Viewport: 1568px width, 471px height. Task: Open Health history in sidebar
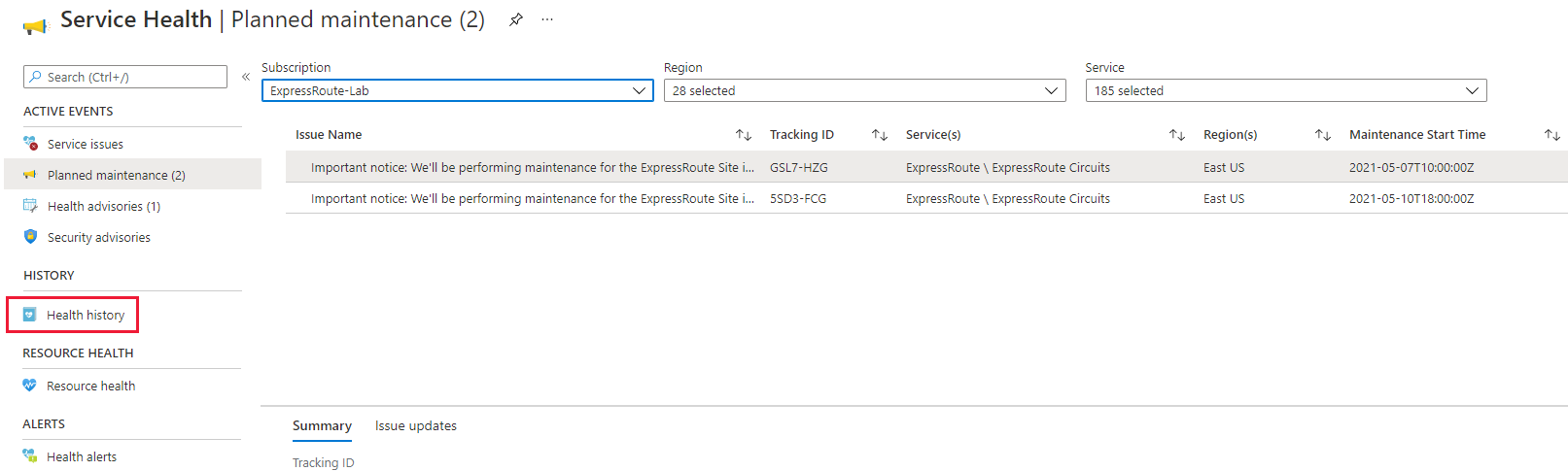[86, 316]
